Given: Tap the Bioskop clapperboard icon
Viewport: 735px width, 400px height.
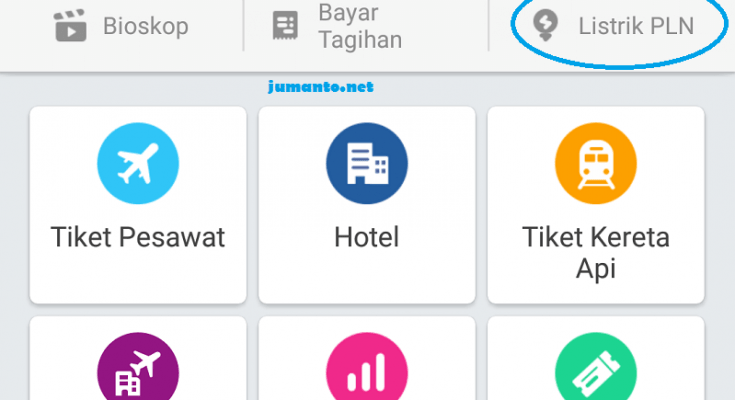Looking at the screenshot, I should pos(70,25).
